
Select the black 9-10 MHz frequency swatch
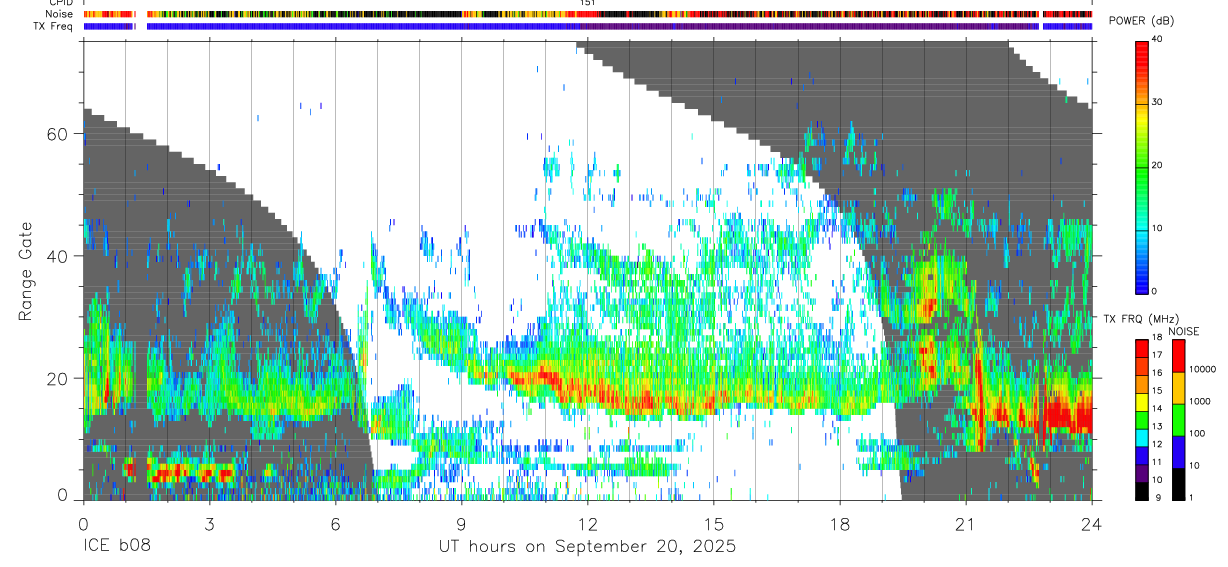tap(1141, 491)
